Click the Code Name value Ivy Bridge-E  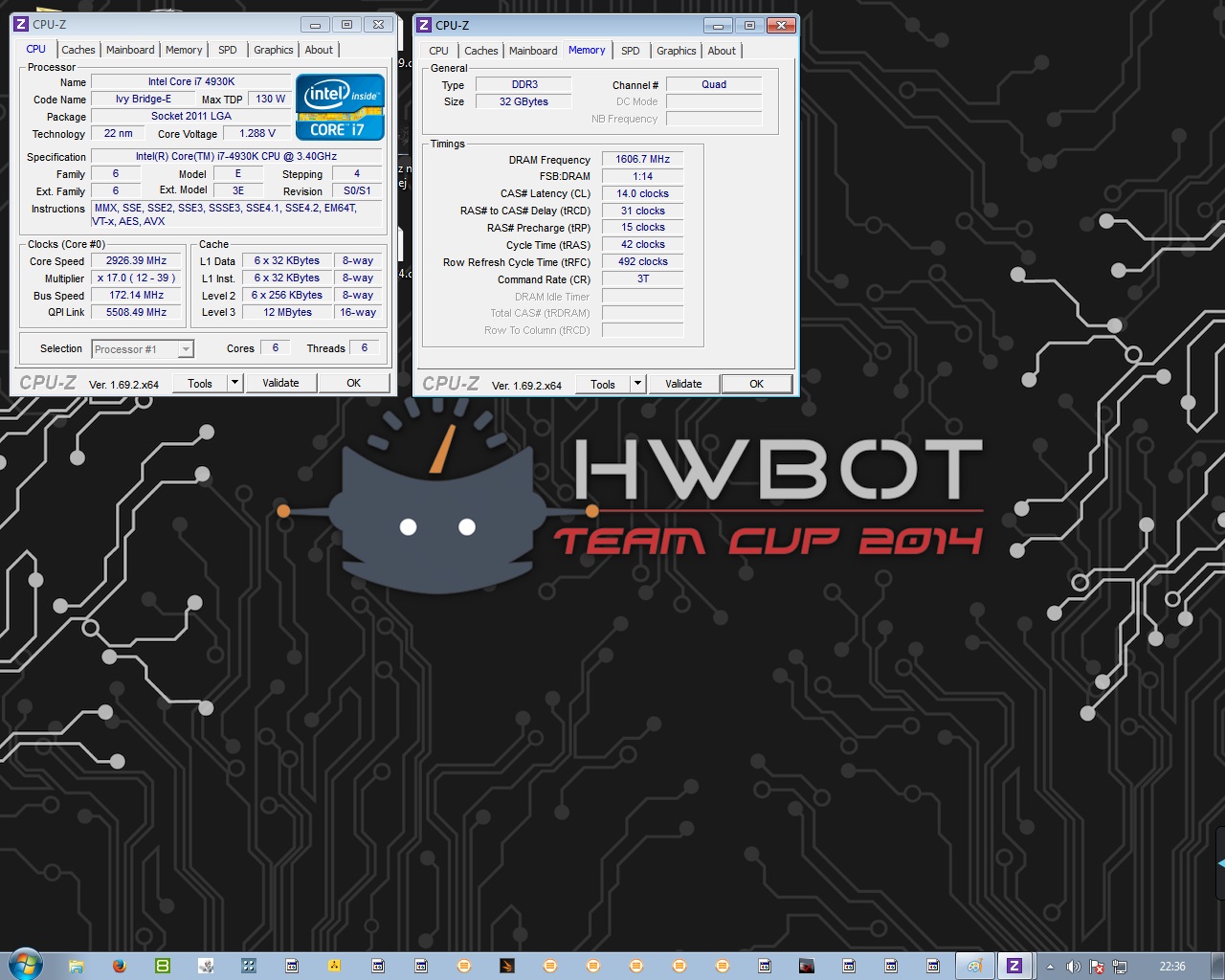pyautogui.click(x=144, y=100)
